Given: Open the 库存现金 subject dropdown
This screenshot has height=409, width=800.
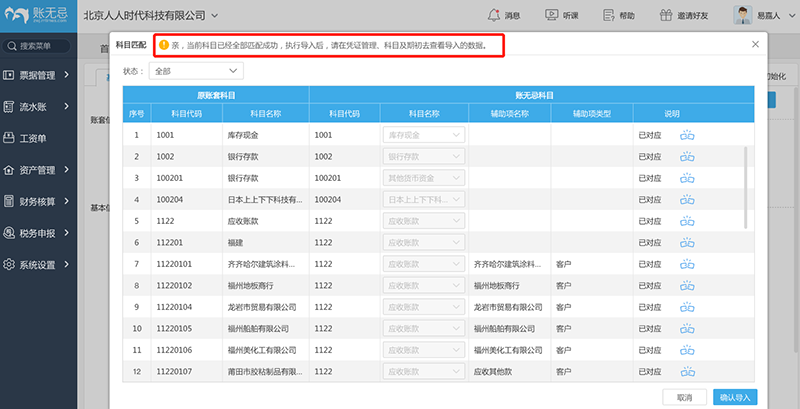Looking at the screenshot, I should point(424,135).
